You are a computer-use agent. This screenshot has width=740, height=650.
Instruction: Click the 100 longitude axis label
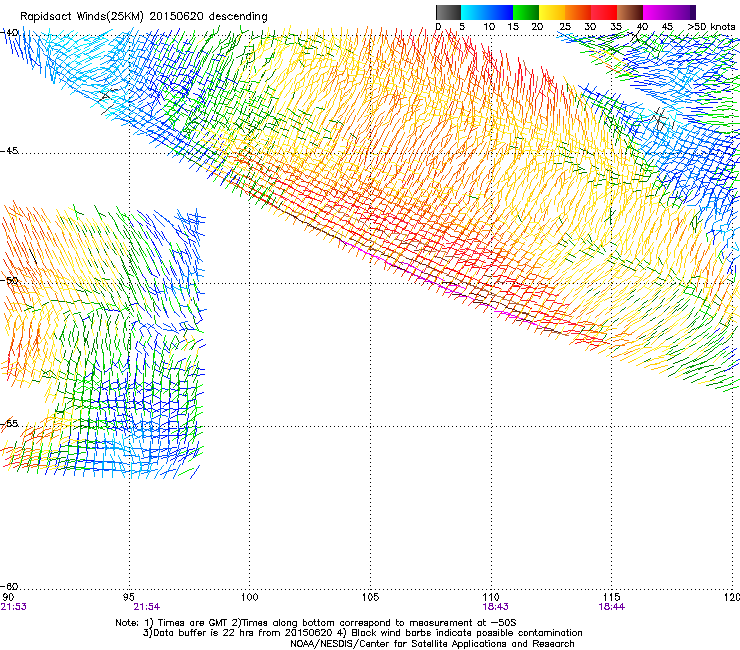(250, 597)
